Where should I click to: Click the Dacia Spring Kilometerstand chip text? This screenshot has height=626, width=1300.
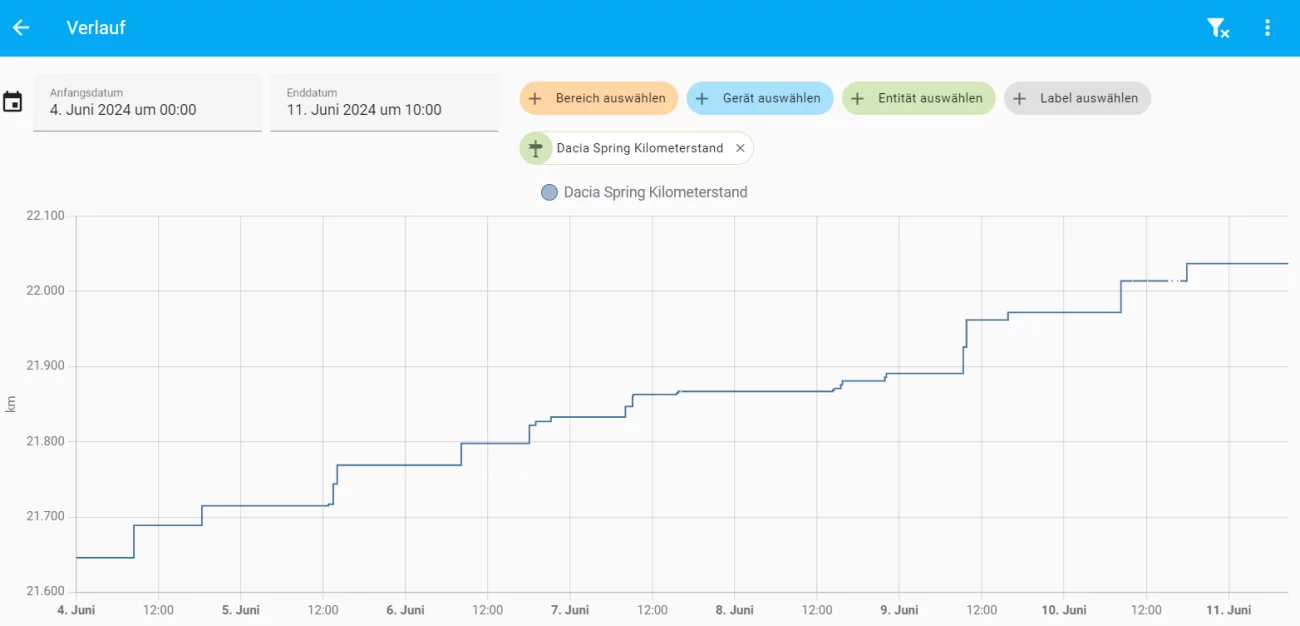click(x=640, y=148)
